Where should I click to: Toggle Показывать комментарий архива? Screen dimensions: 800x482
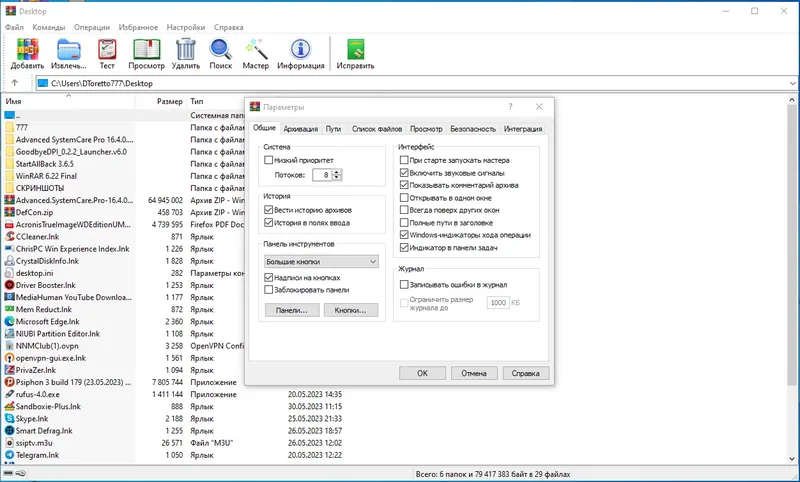404,185
